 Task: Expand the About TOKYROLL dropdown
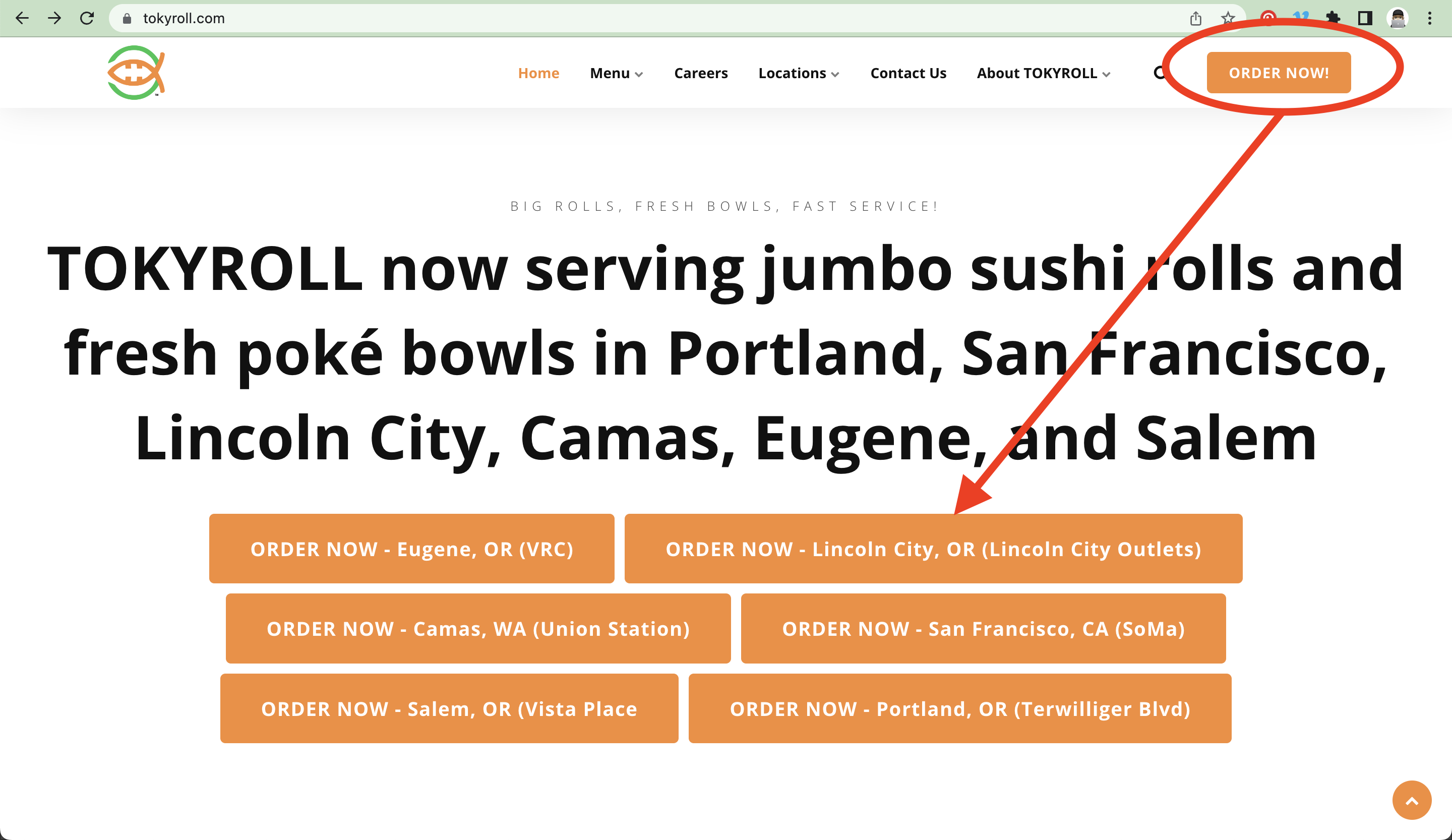point(1043,73)
